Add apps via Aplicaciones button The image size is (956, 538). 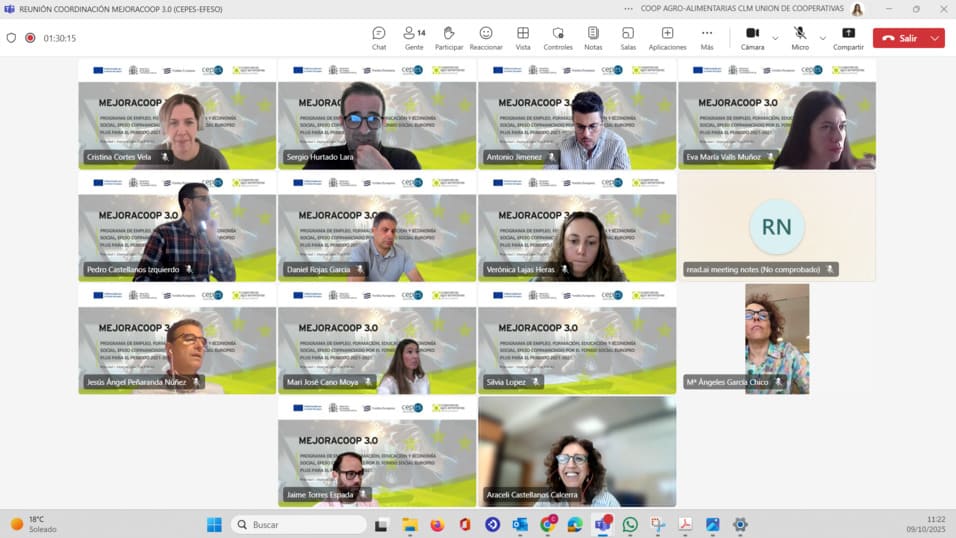click(x=667, y=37)
